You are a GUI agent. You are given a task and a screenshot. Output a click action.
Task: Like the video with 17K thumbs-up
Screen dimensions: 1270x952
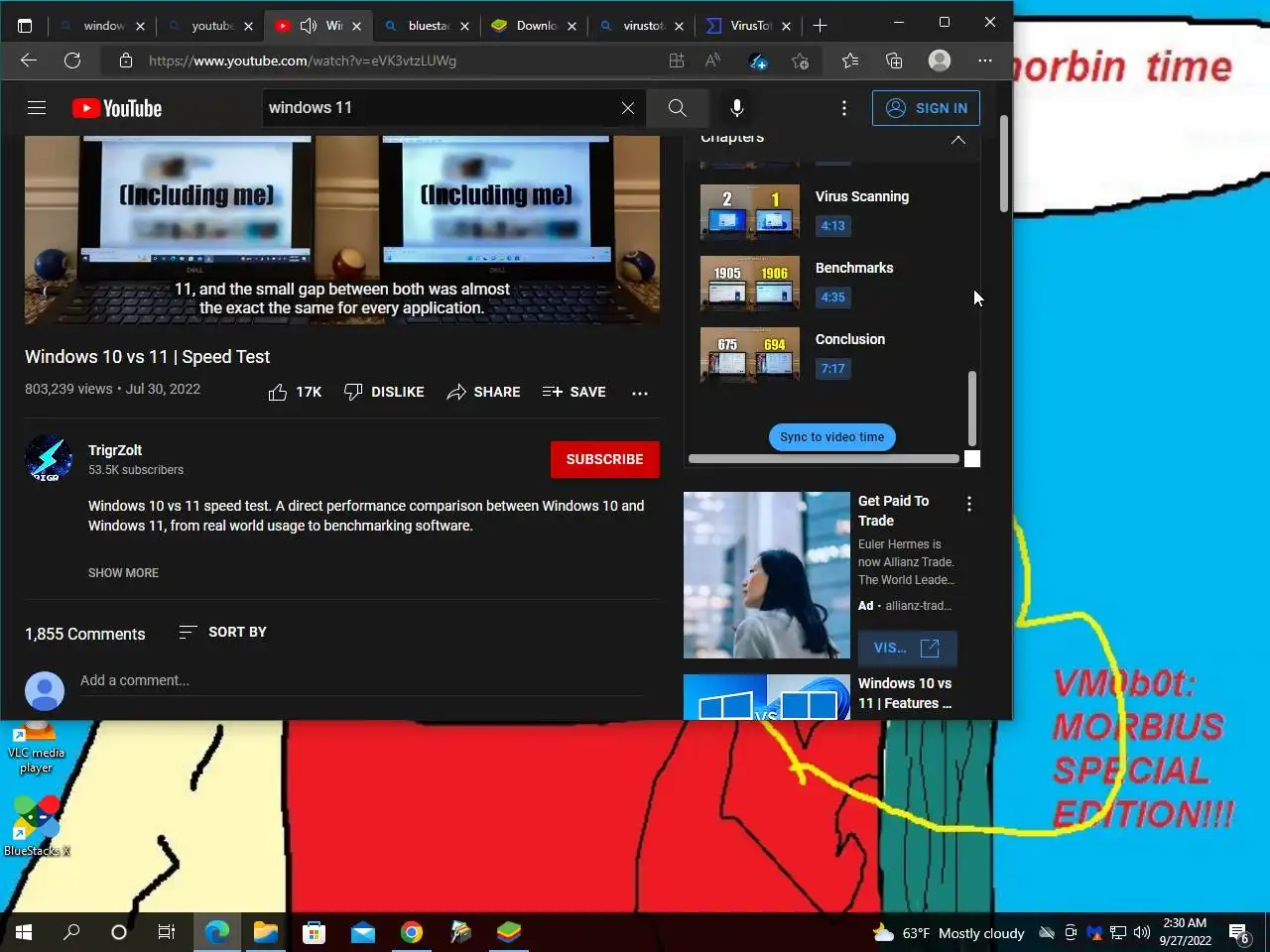tap(295, 392)
